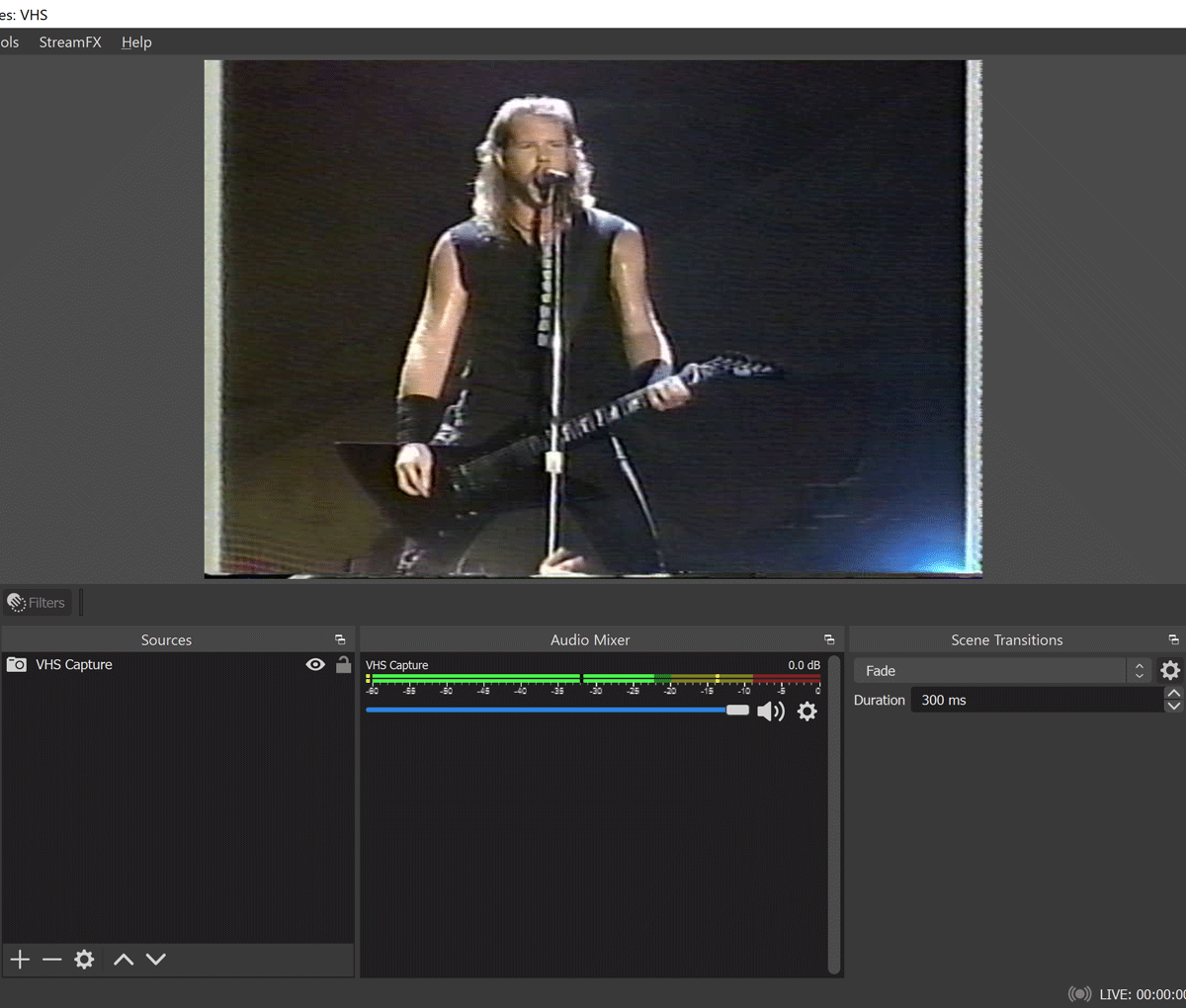Mute VHS Capture audio speaker icon
Viewport: 1186px width, 1008px height.
point(770,712)
